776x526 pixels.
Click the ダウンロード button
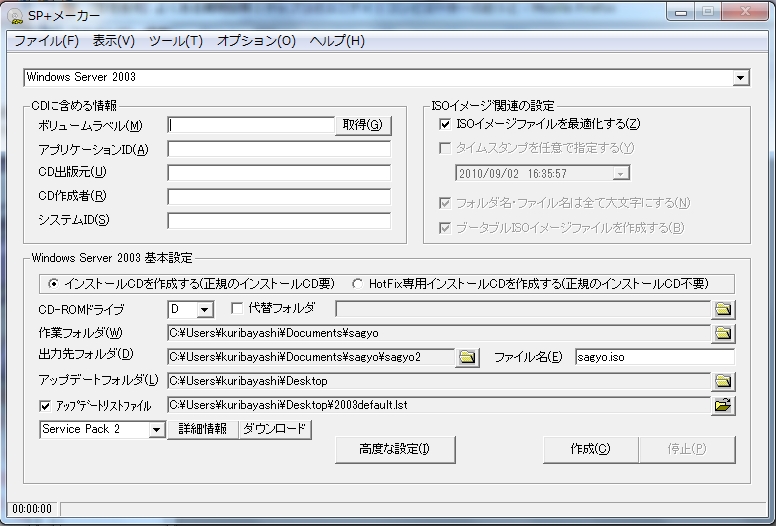pyautogui.click(x=275, y=429)
